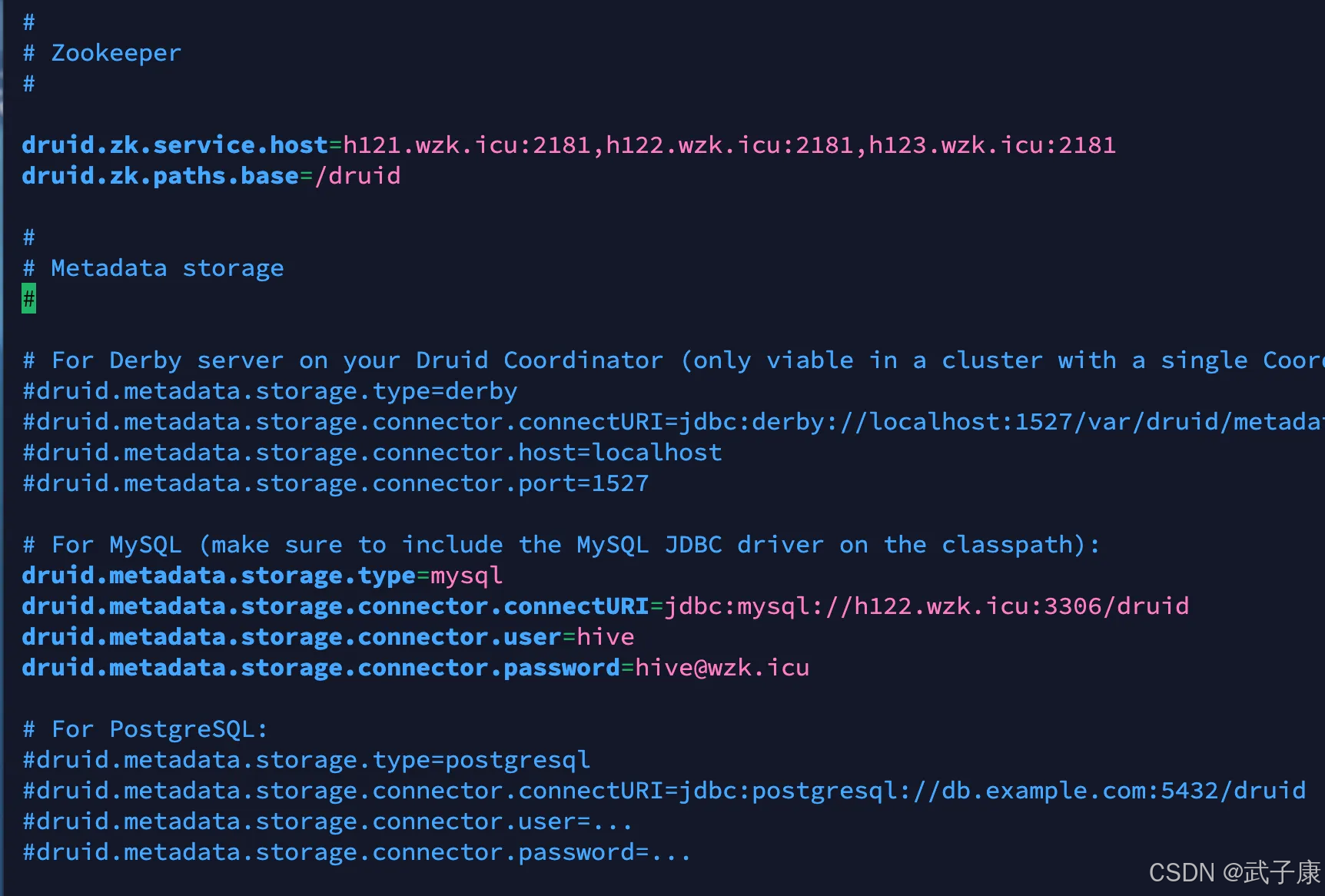
Task: Click the commented connector.host=localhost line
Action: point(372,453)
